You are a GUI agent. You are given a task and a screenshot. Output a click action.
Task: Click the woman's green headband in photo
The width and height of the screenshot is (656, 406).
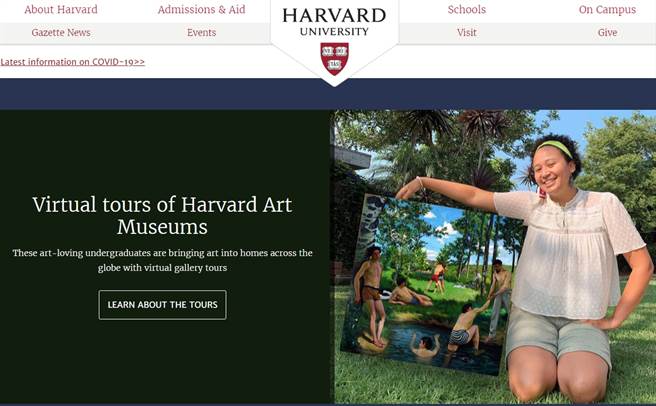click(554, 147)
